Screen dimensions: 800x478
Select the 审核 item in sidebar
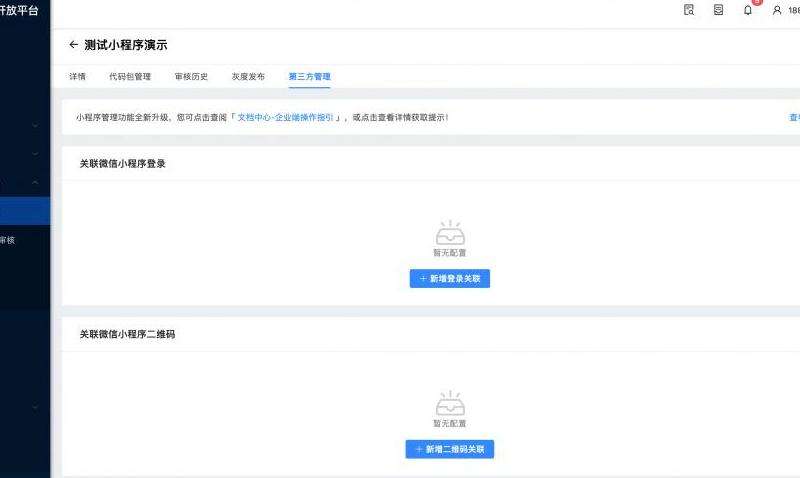tap(8, 240)
